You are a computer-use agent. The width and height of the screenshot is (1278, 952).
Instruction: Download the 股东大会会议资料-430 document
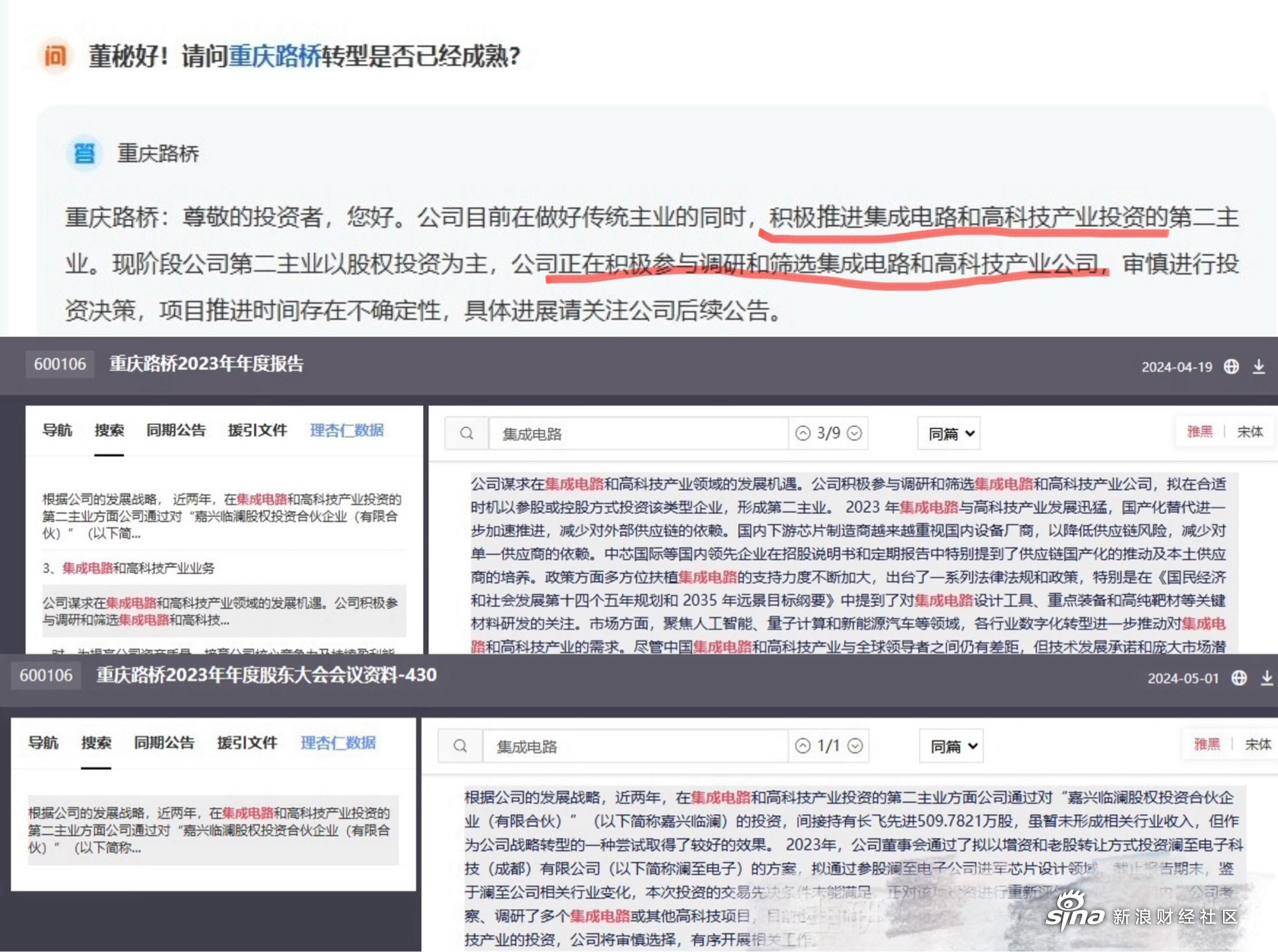tap(1266, 678)
